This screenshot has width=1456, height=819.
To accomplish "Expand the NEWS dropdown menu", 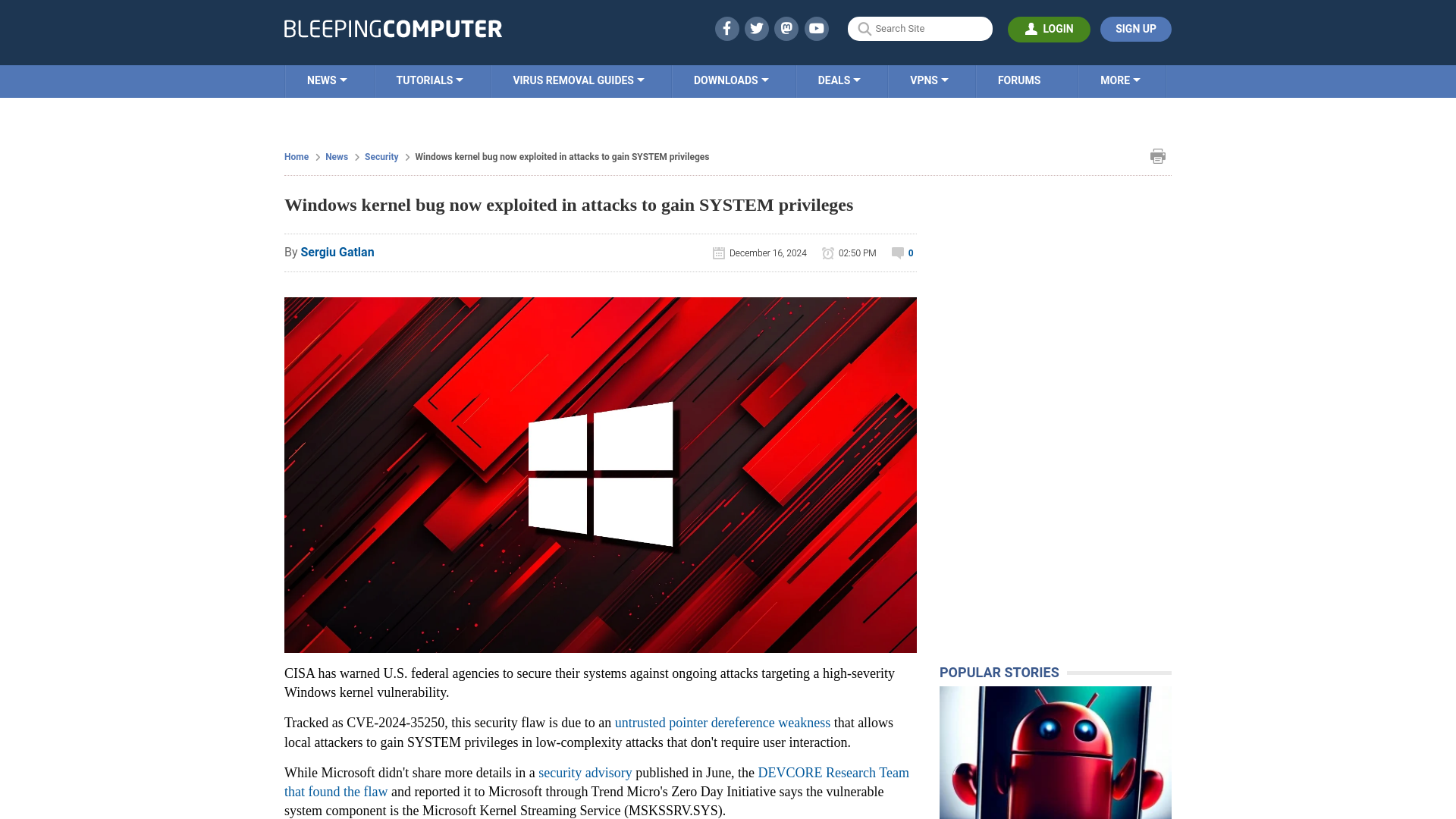I will click(x=327, y=80).
